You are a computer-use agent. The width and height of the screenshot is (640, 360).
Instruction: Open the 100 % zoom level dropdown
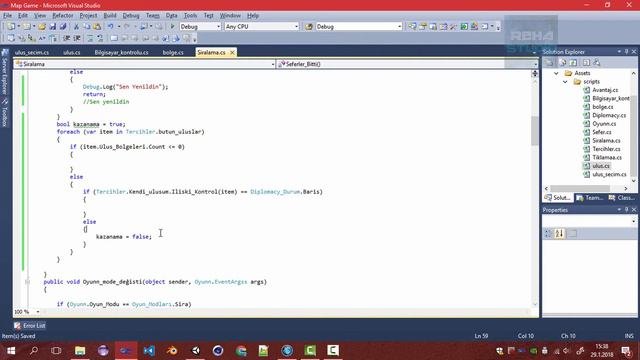27,312
